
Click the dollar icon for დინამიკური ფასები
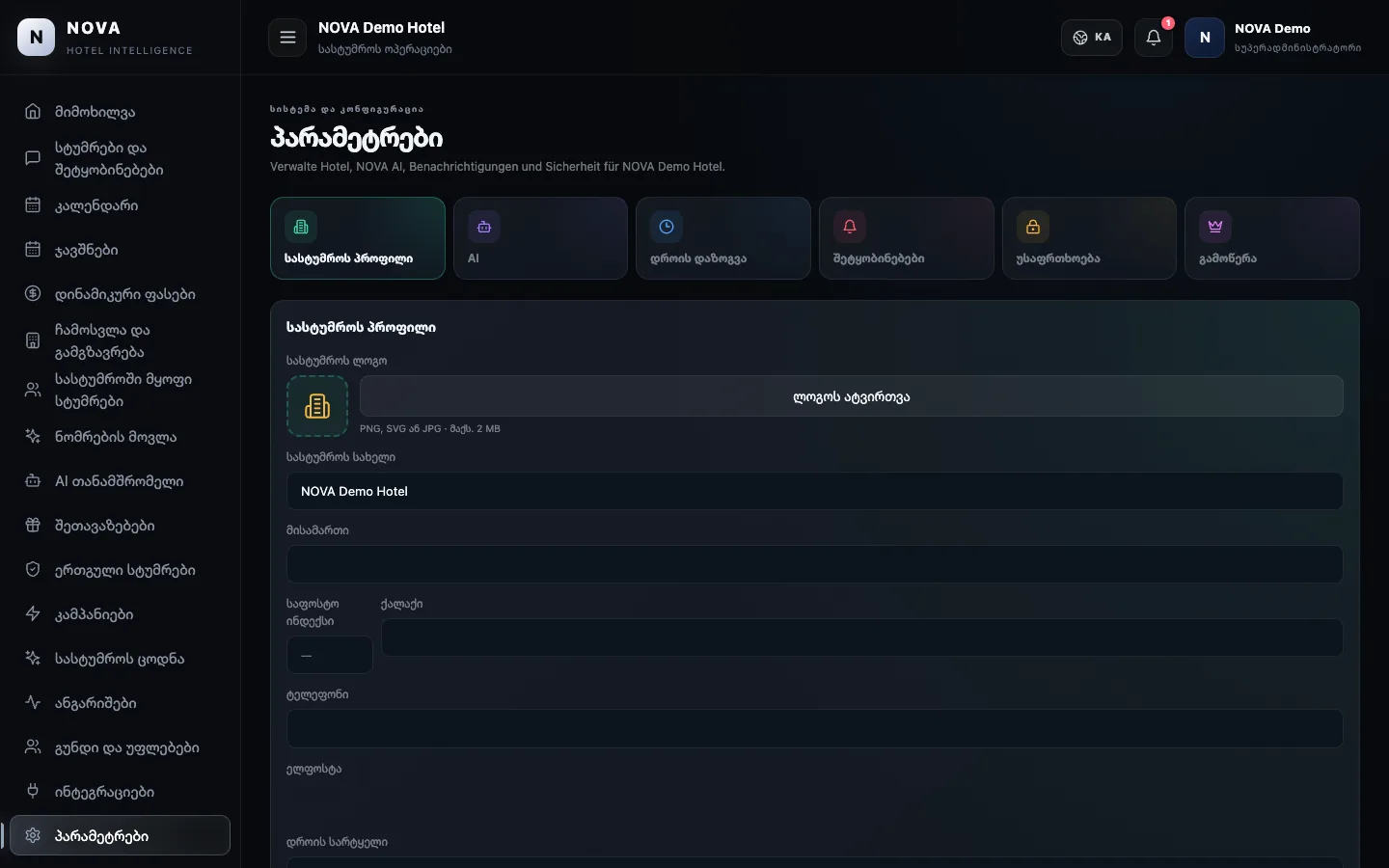pyautogui.click(x=33, y=294)
